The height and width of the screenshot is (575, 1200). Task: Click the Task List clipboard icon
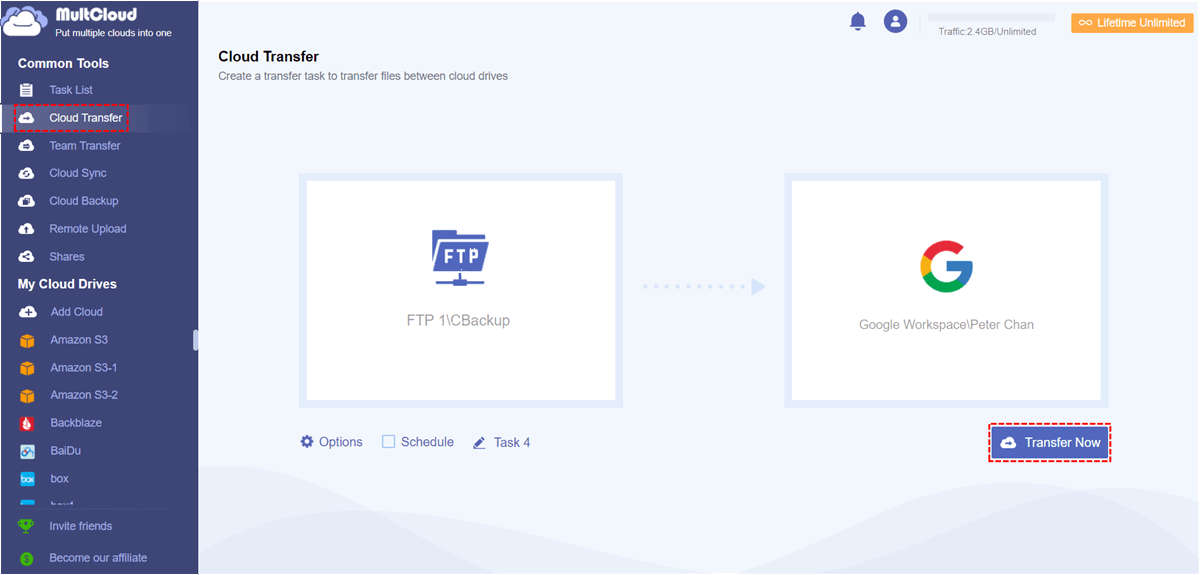27,90
